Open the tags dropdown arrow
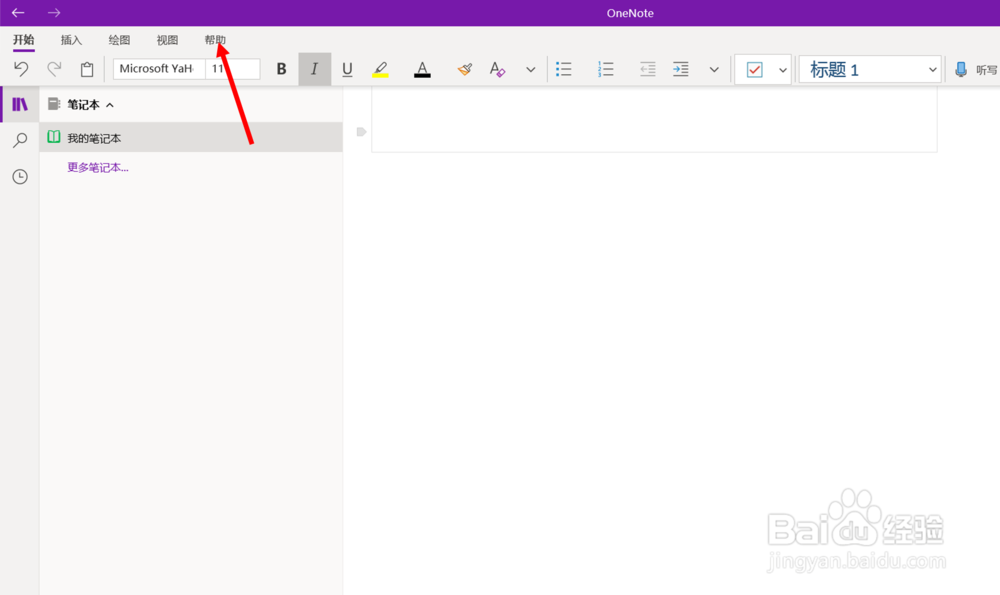The height and width of the screenshot is (595, 1000). tap(783, 70)
